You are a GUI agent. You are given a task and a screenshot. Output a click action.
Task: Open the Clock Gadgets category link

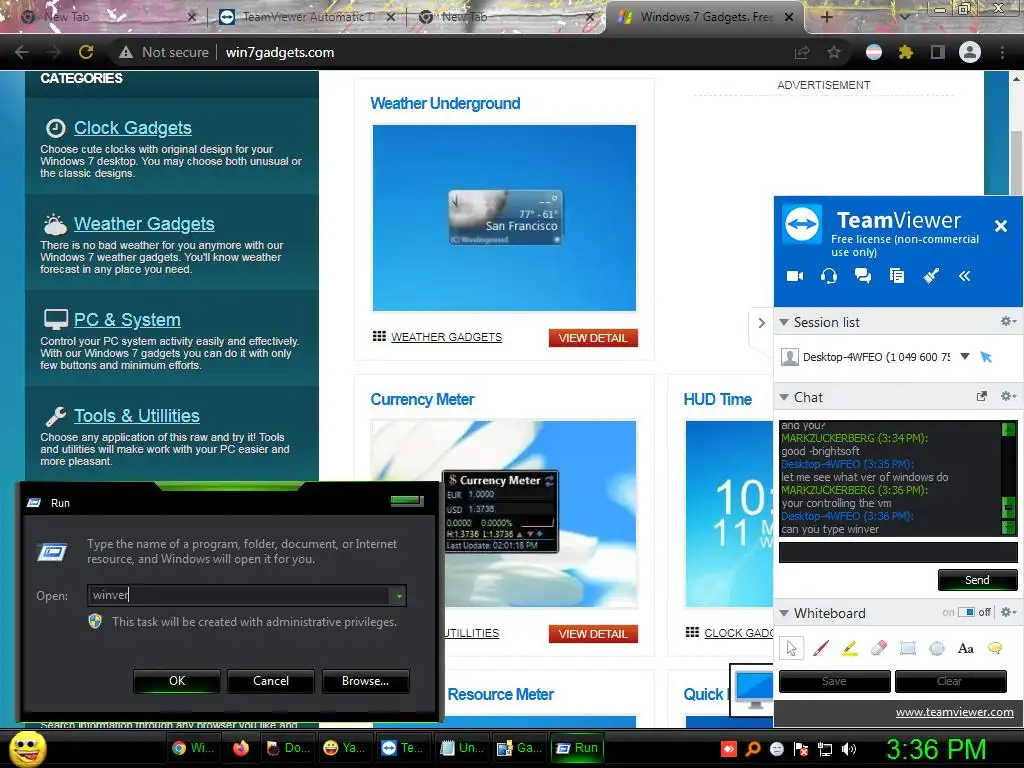pos(133,128)
